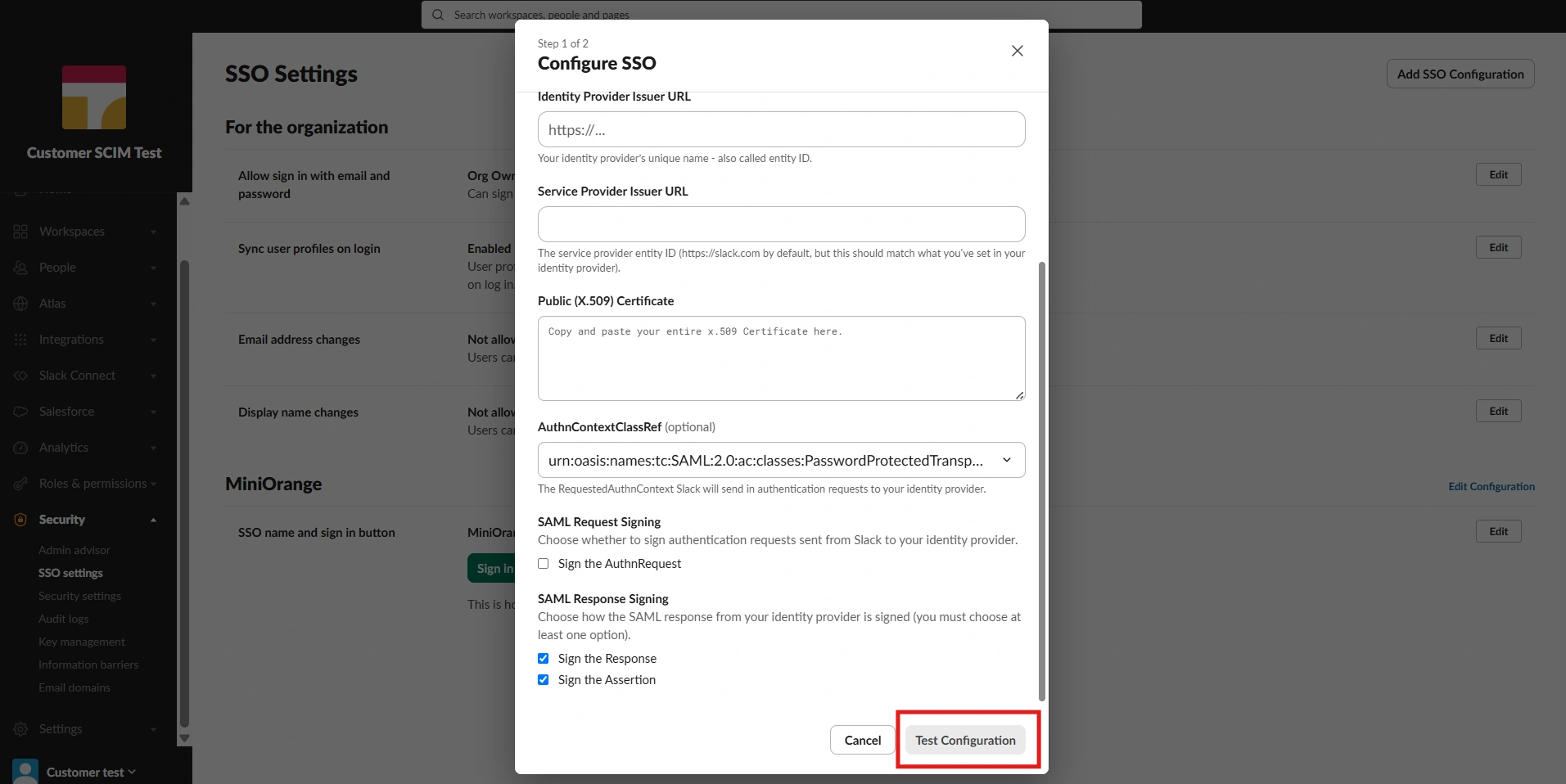Edit Sync user profiles on login
1566x784 pixels.
[1499, 247]
